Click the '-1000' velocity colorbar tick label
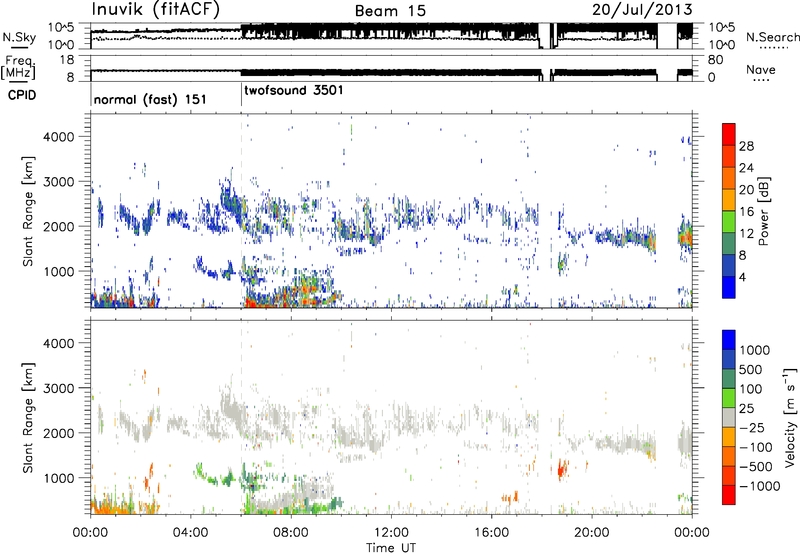Screen dimensions: 800x554 click(760, 486)
